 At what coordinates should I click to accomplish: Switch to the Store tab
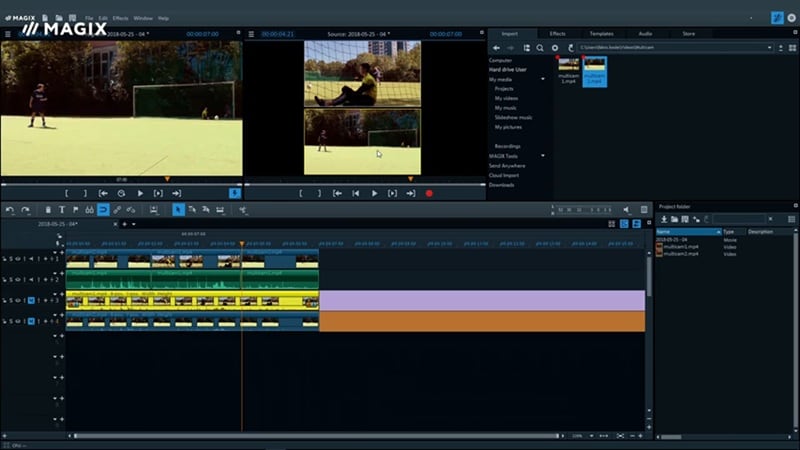coord(689,34)
